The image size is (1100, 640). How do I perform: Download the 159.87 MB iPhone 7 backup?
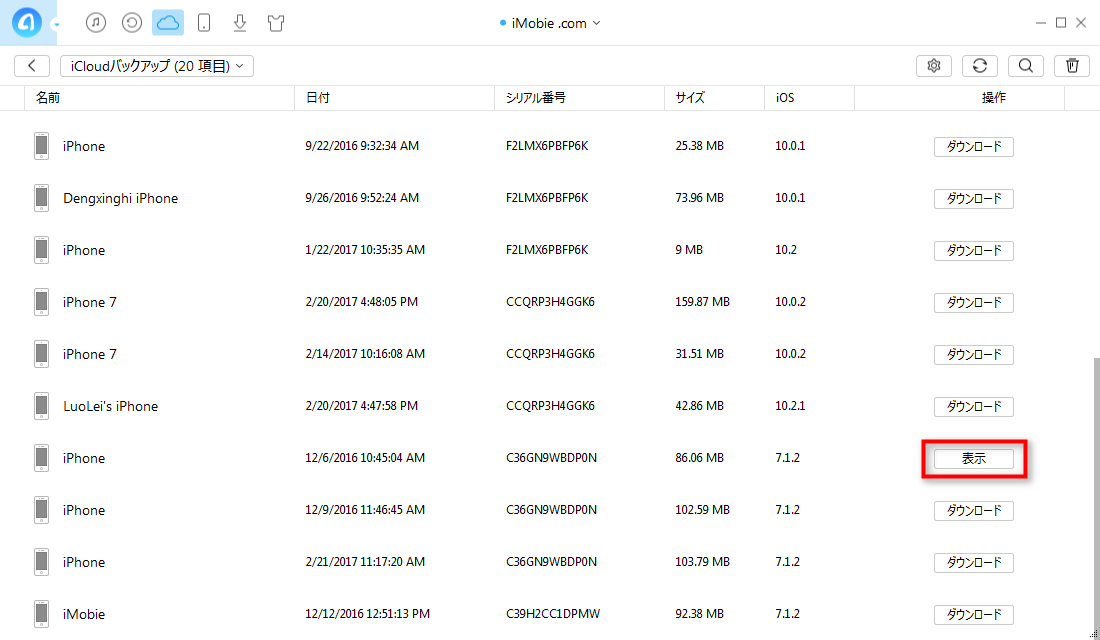tap(974, 302)
